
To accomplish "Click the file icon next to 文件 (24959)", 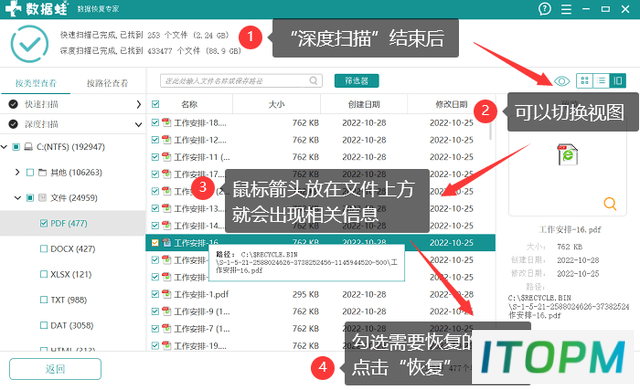I will pyautogui.click(x=42, y=197).
